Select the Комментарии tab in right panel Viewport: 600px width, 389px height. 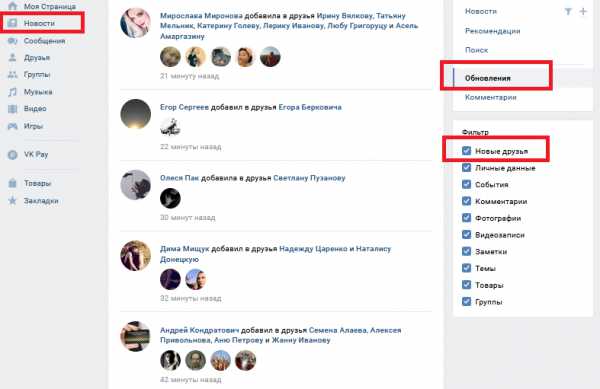(491, 97)
